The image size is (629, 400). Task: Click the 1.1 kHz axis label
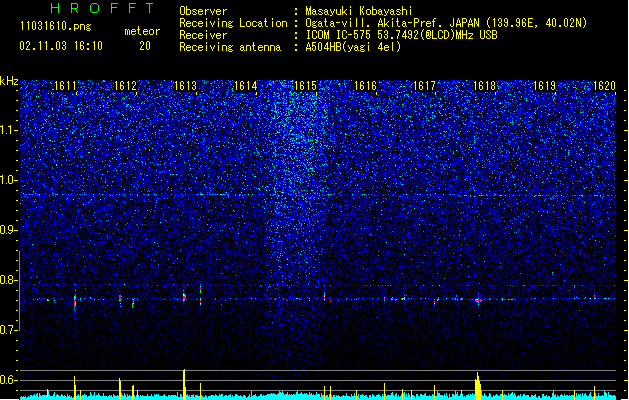[x=9, y=130]
